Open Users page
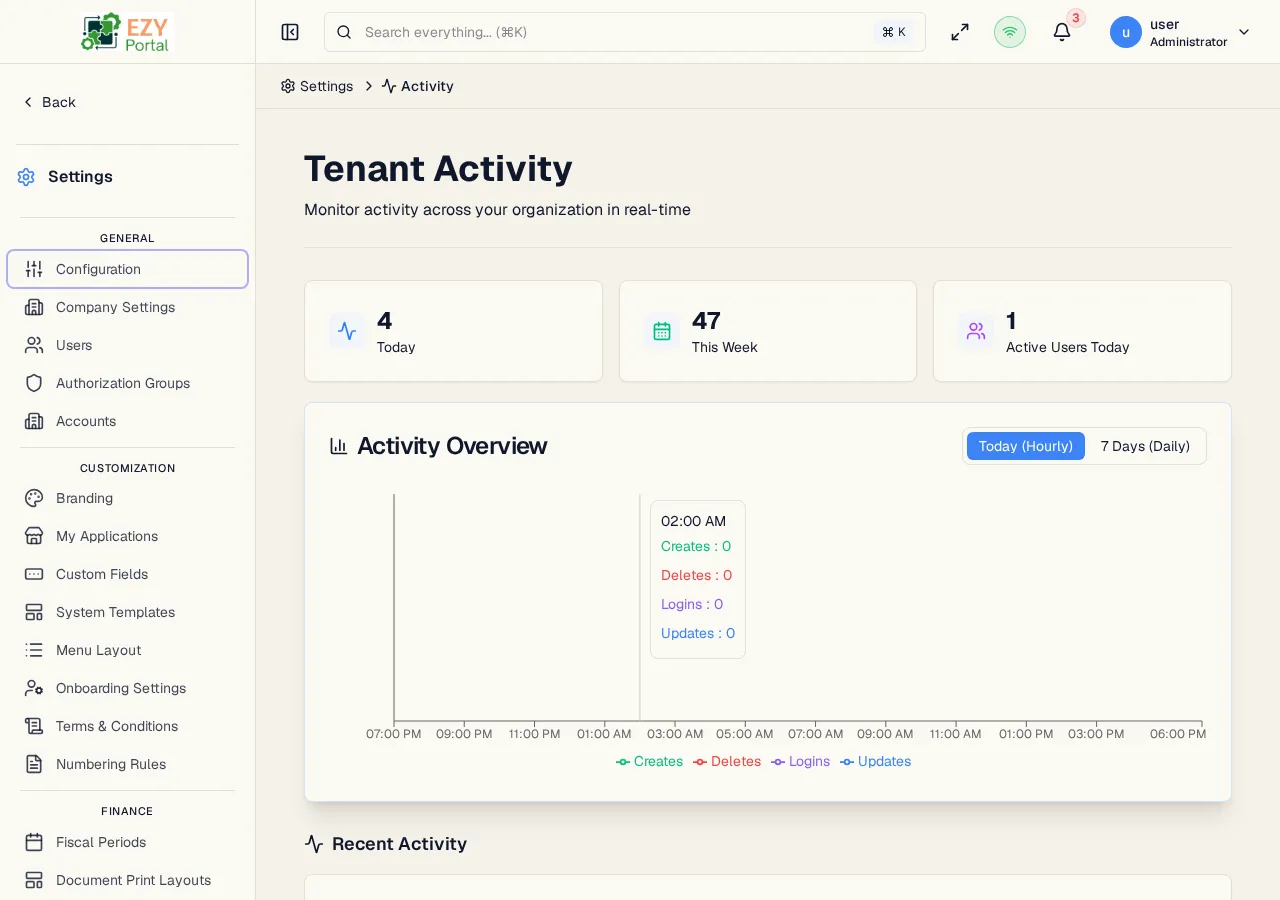This screenshot has width=1280, height=900. pos(127,345)
